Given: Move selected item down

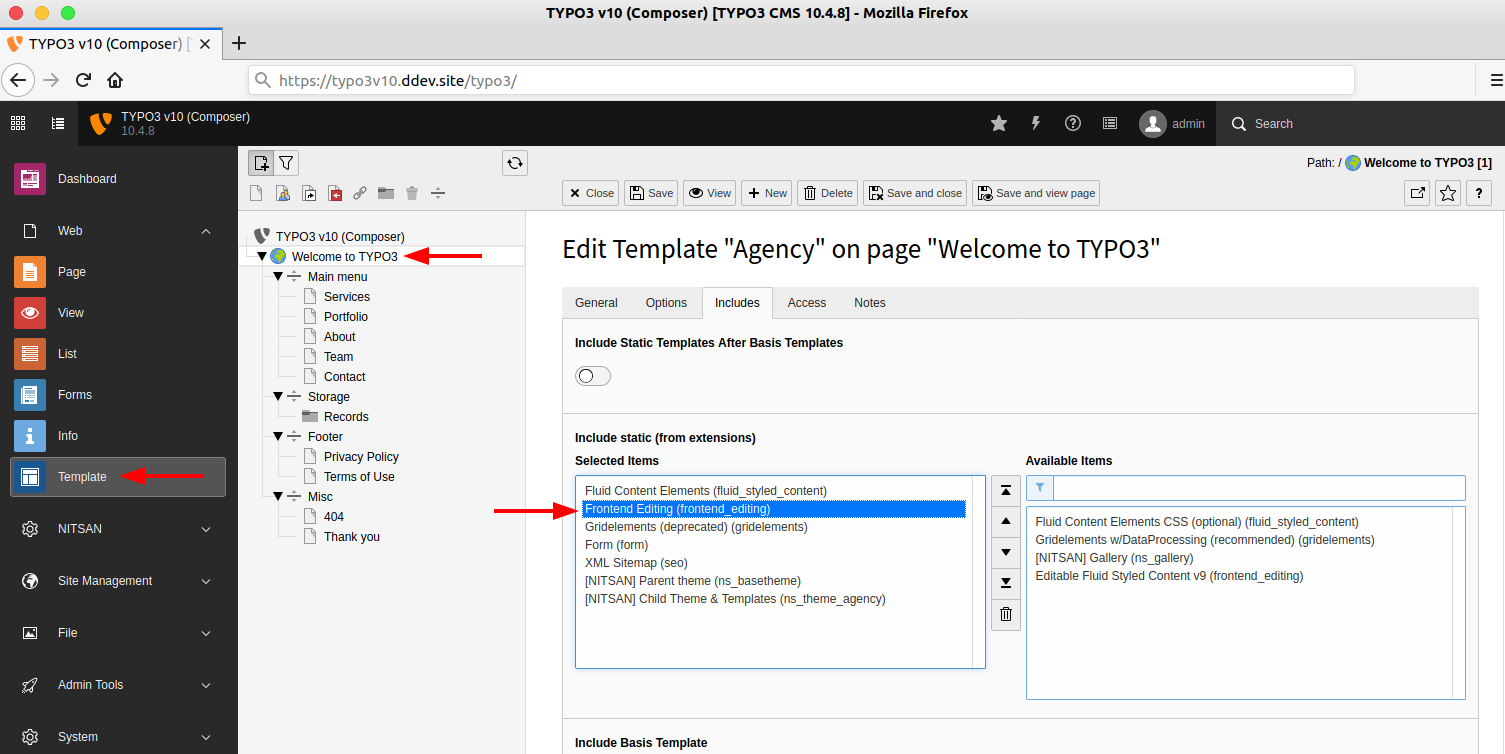Looking at the screenshot, I should 1006,552.
